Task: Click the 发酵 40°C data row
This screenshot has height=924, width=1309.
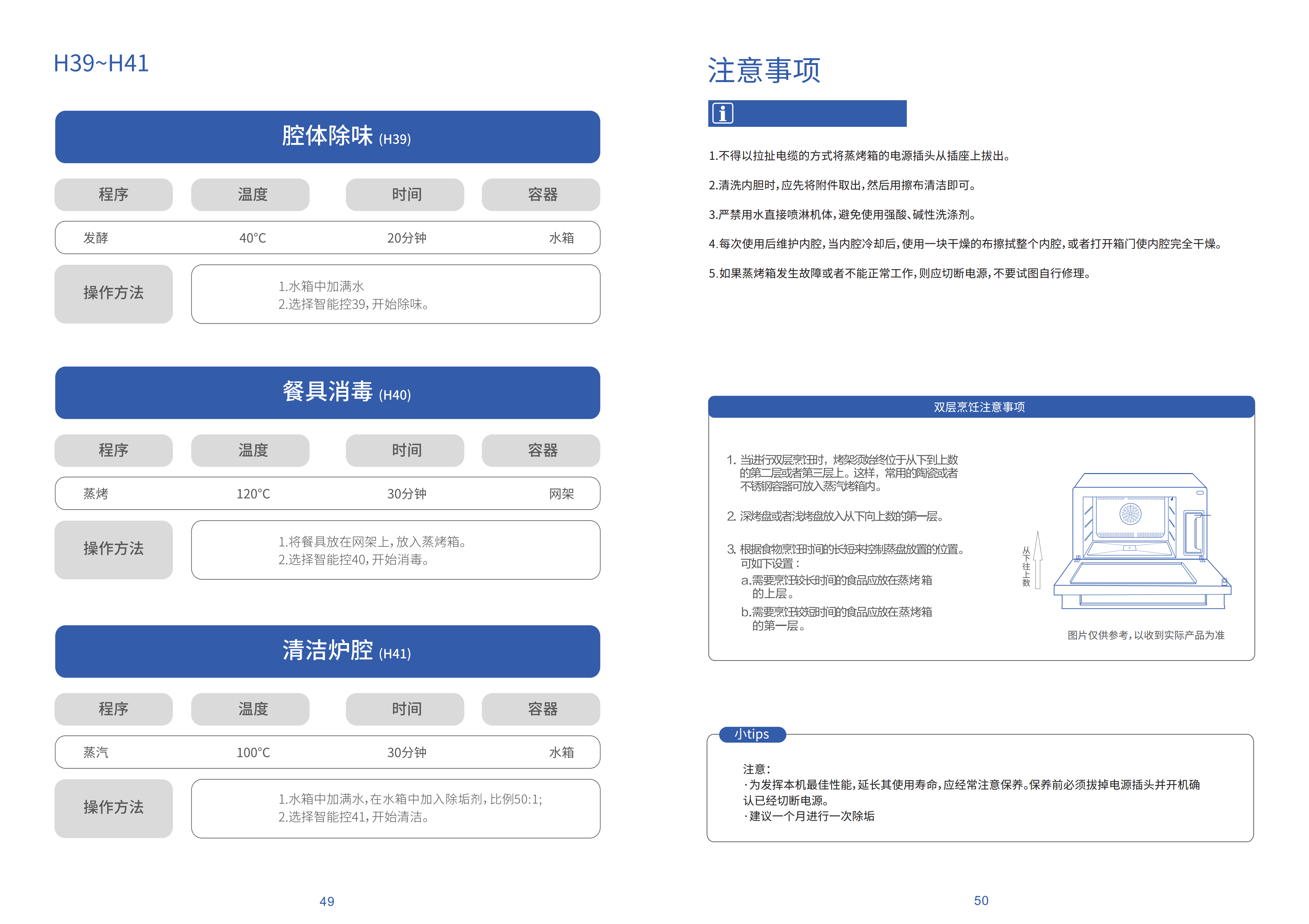Action: [327, 238]
